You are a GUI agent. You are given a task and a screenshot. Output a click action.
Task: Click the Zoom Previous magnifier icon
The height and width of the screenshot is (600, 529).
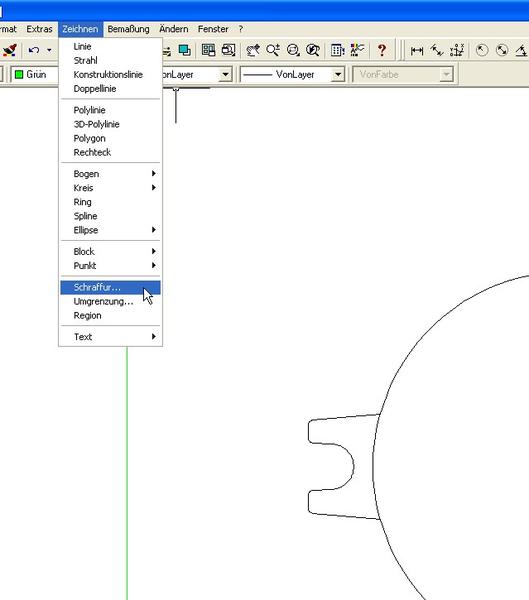pos(313,50)
